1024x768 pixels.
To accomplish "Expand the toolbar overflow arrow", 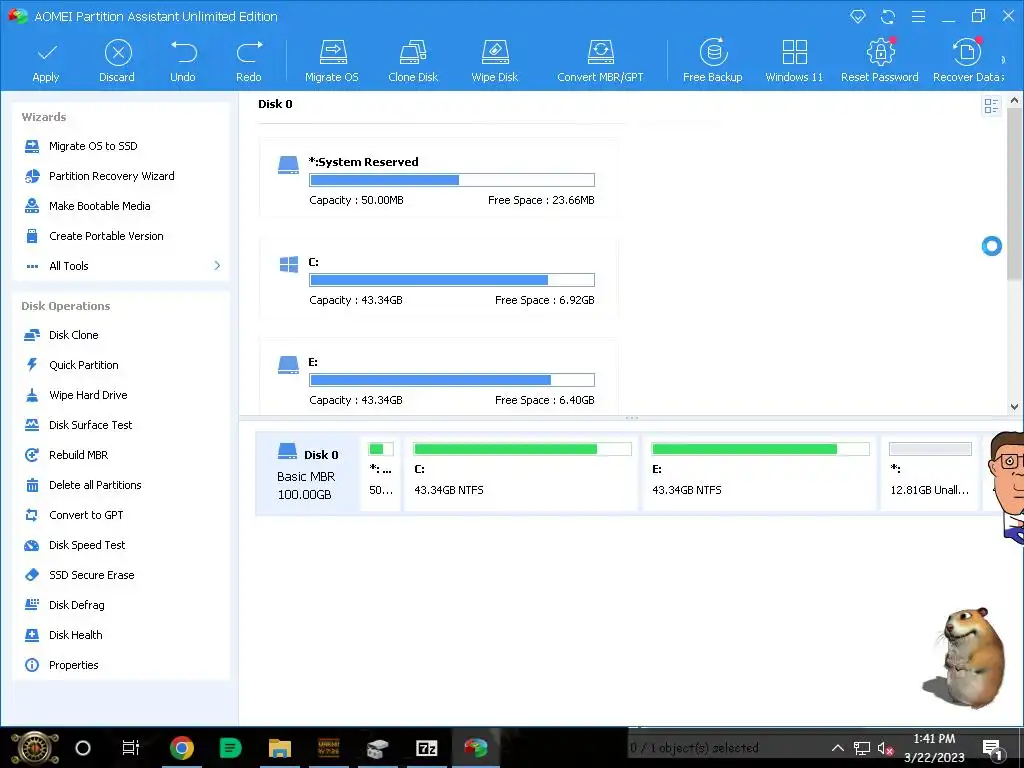I will (1004, 60).
